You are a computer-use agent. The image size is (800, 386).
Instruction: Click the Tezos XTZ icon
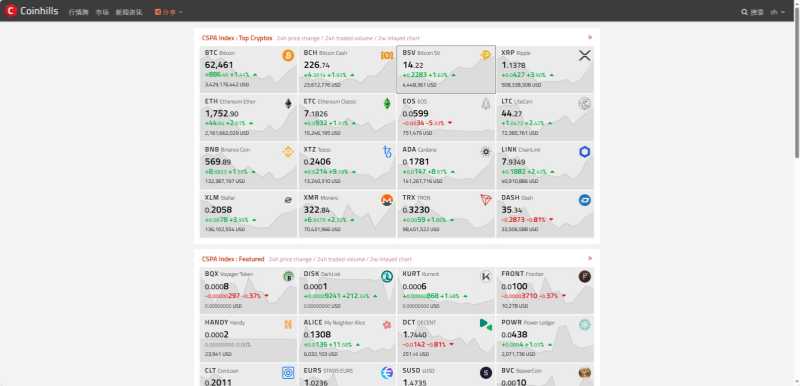click(387, 151)
